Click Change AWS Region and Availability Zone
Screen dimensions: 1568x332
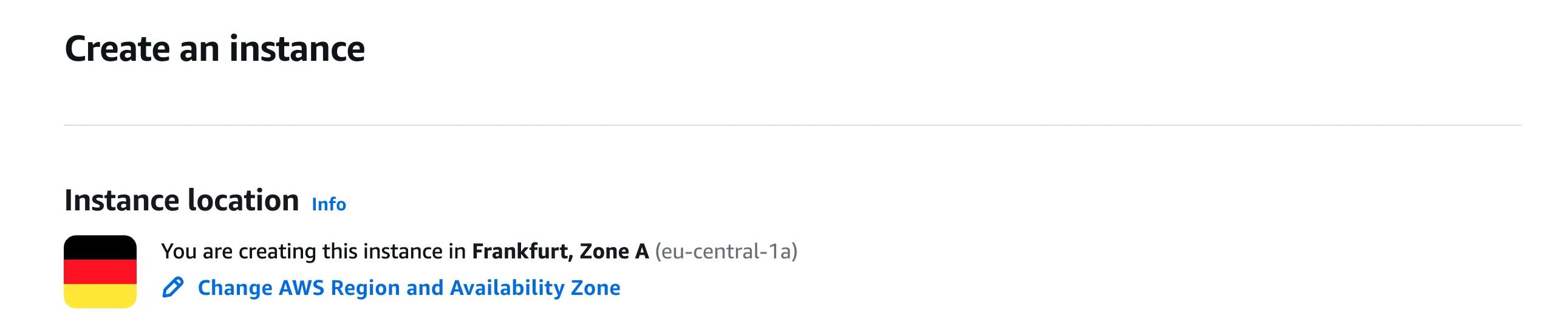pyautogui.click(x=409, y=288)
